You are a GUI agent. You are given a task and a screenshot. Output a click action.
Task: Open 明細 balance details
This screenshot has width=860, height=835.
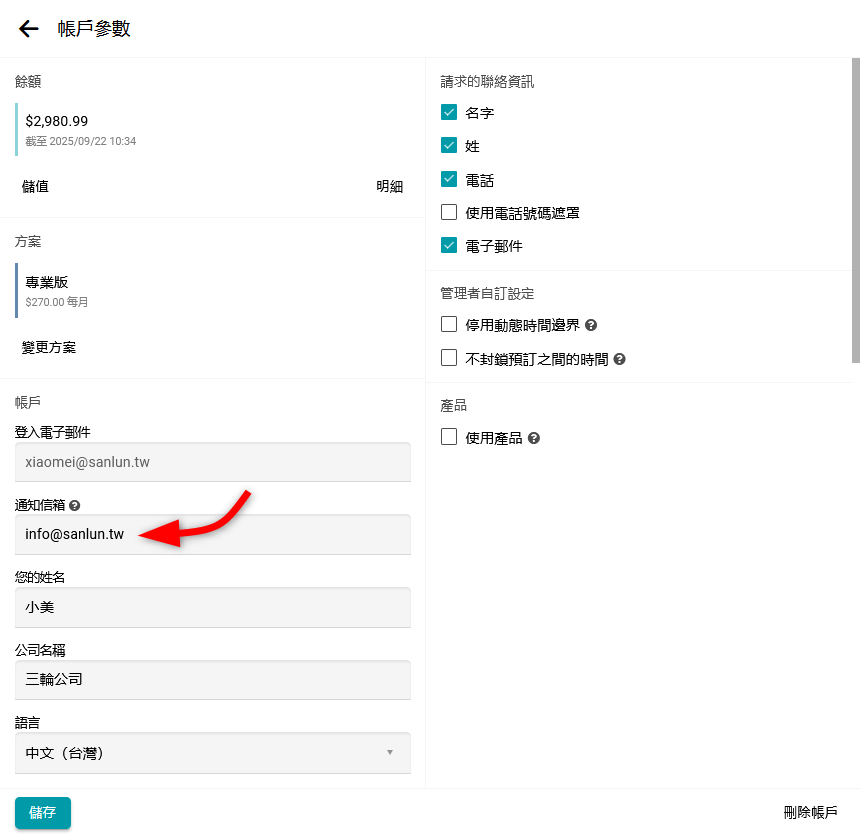pyautogui.click(x=389, y=186)
